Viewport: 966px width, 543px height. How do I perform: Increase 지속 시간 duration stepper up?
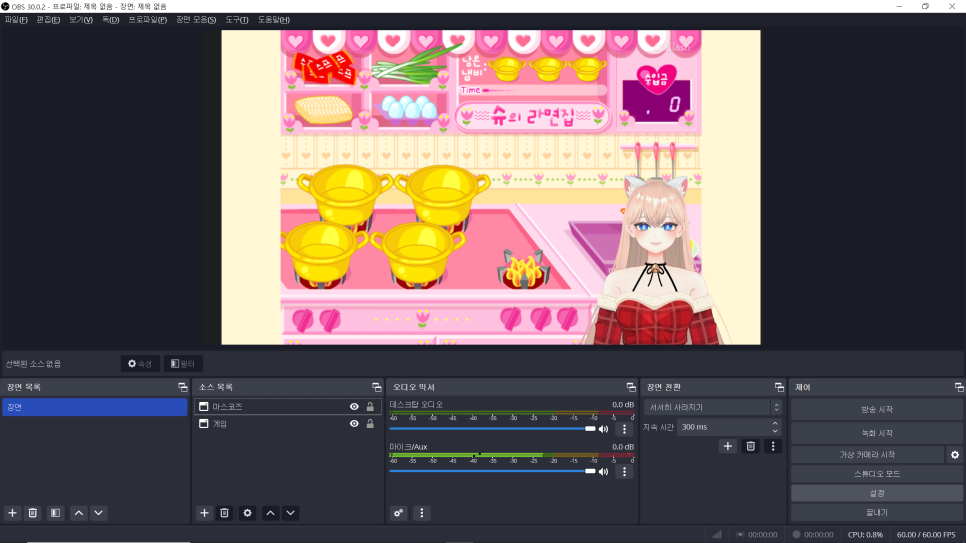click(x=775, y=423)
